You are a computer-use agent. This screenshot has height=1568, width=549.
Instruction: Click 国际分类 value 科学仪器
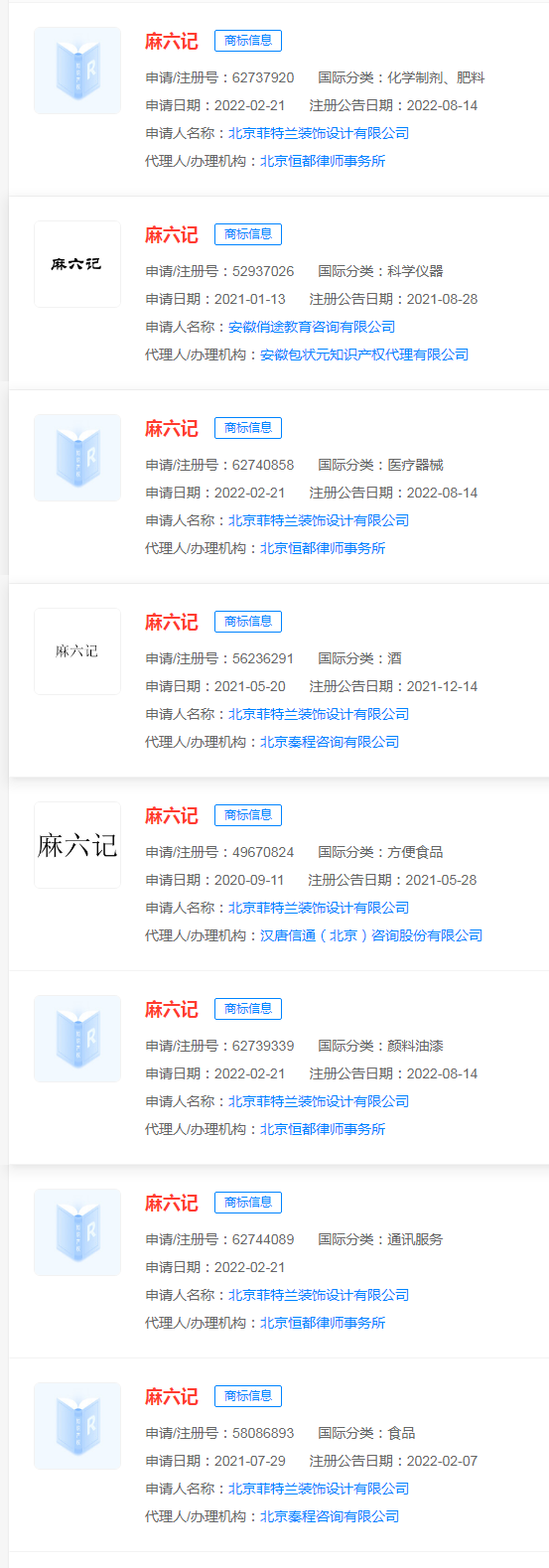point(415,271)
